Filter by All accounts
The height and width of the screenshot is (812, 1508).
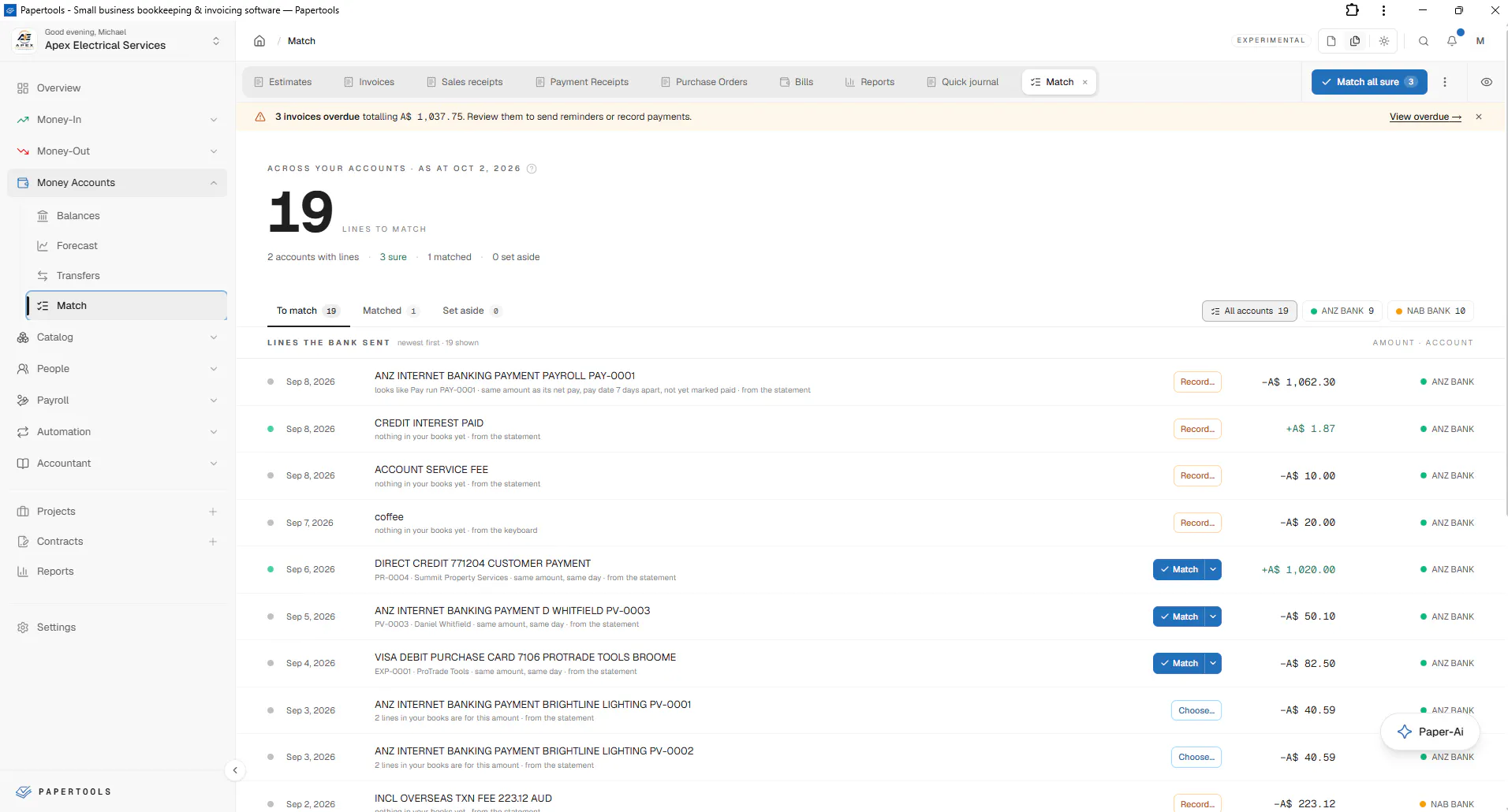point(1249,311)
